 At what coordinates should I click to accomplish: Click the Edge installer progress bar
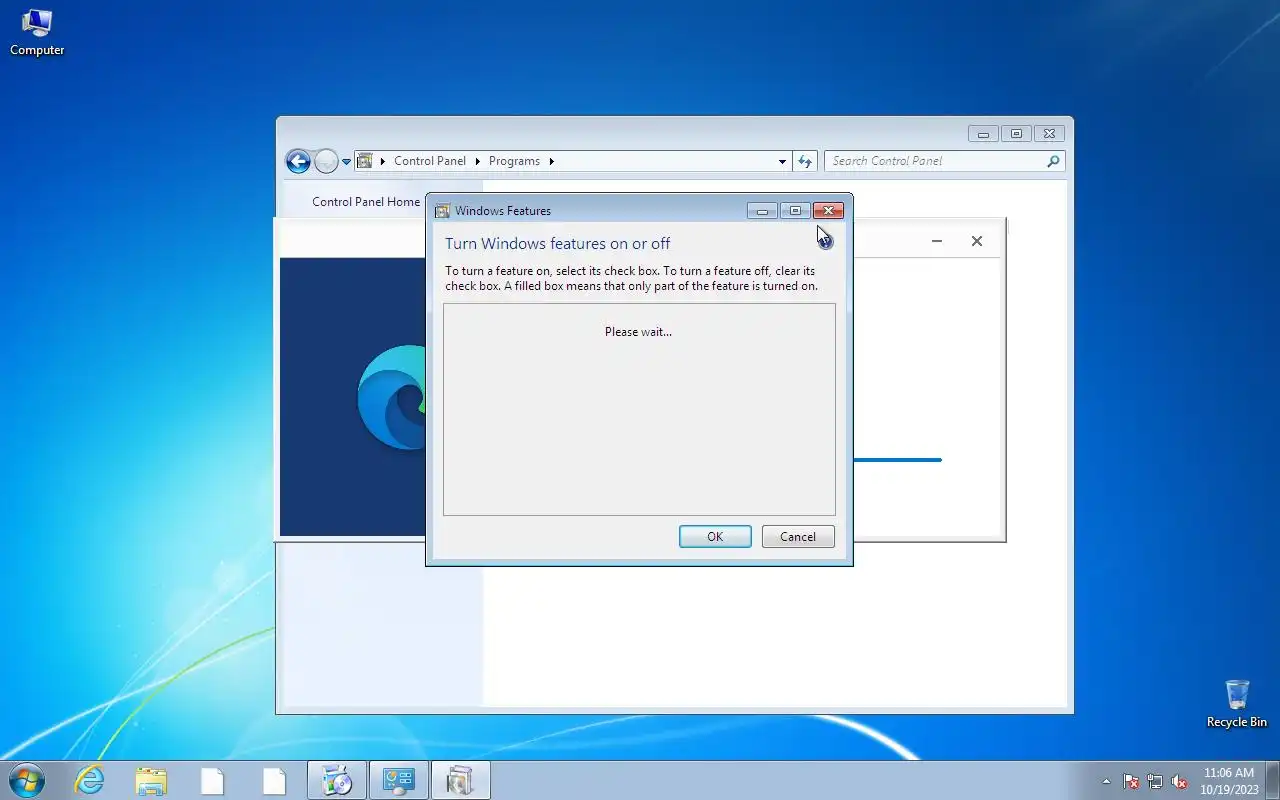pyautogui.click(x=897, y=460)
